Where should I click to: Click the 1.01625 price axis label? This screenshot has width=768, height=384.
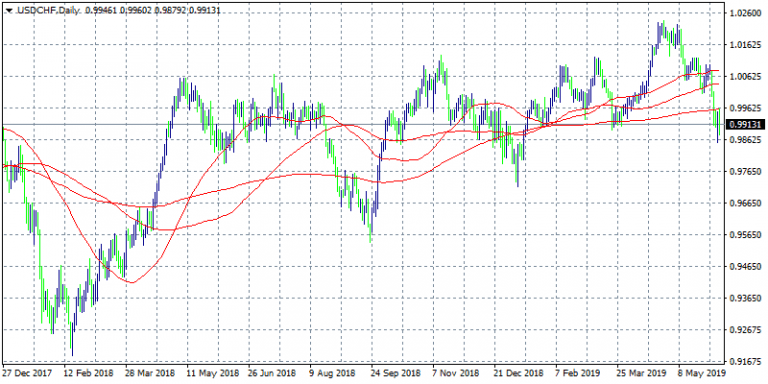(x=745, y=45)
